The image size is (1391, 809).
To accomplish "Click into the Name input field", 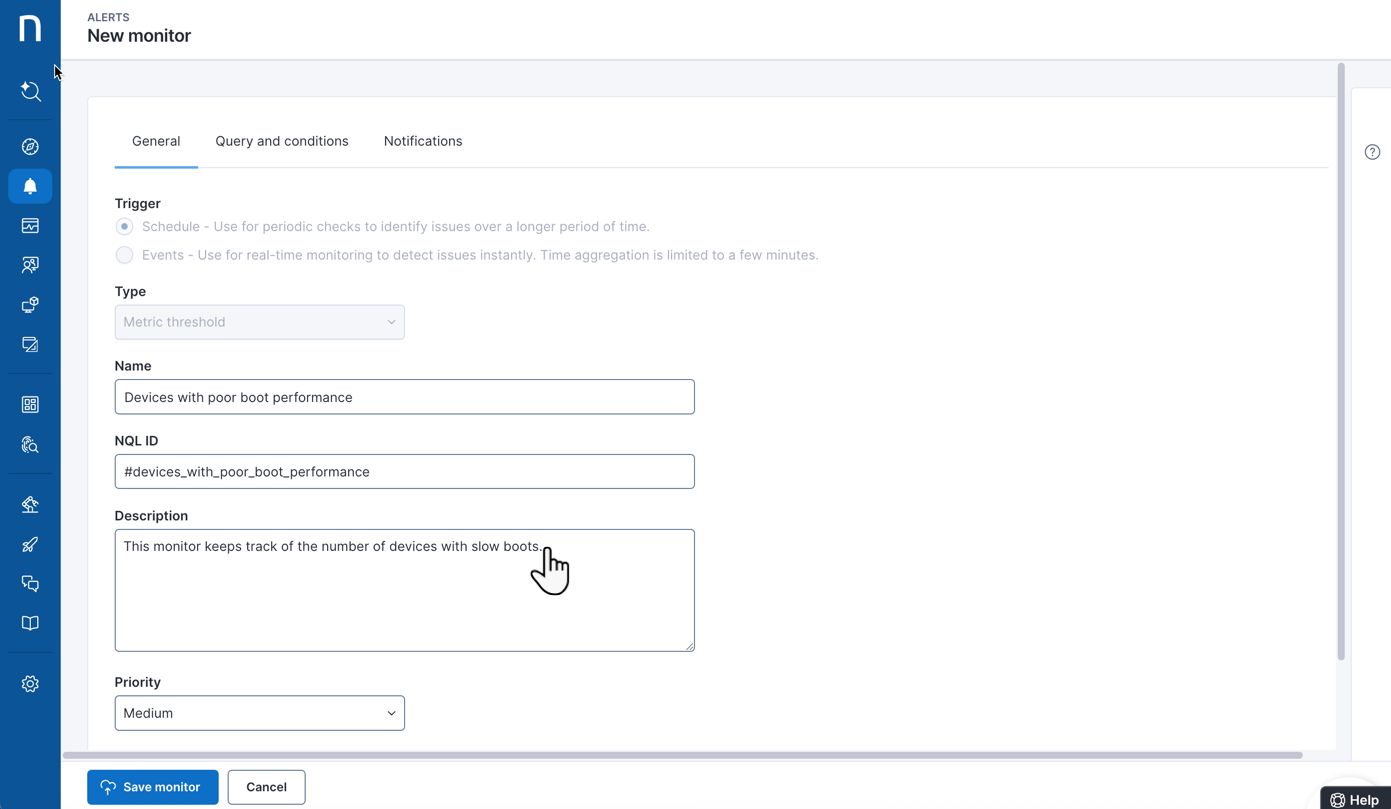I will tap(404, 397).
